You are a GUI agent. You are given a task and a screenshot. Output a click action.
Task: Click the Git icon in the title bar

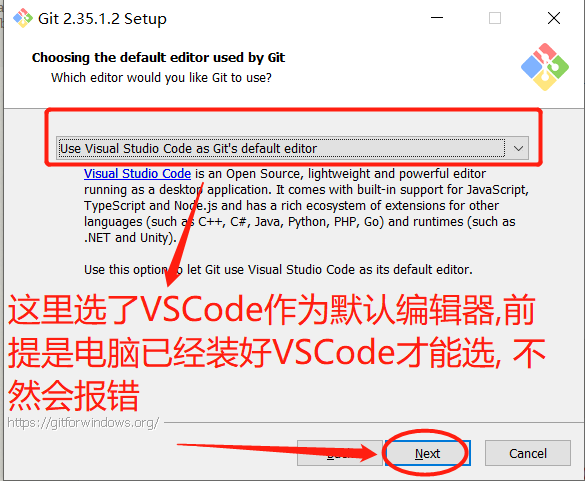pos(23,18)
